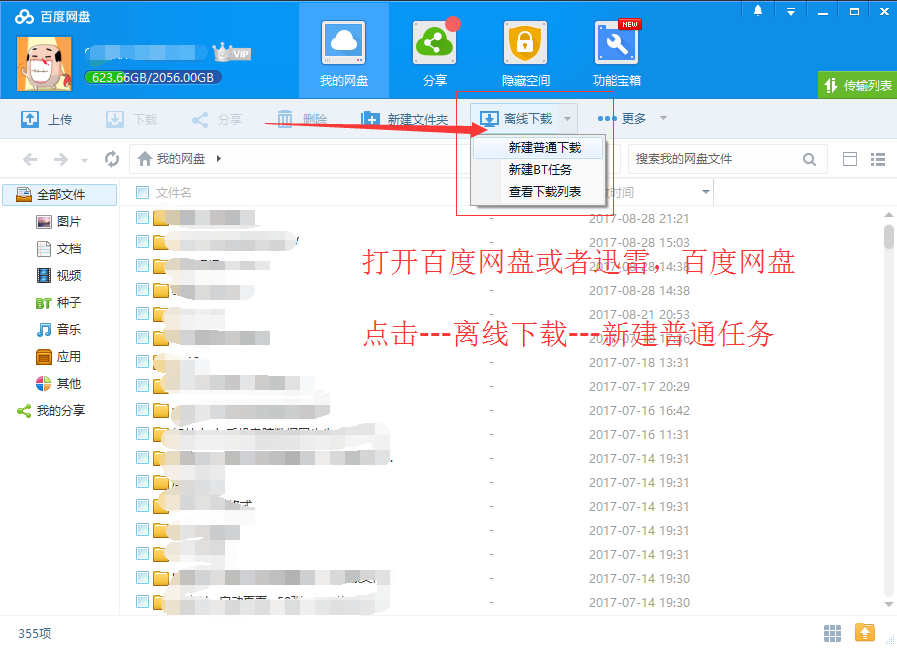Open navigation history dropdown arrow

coord(84,160)
